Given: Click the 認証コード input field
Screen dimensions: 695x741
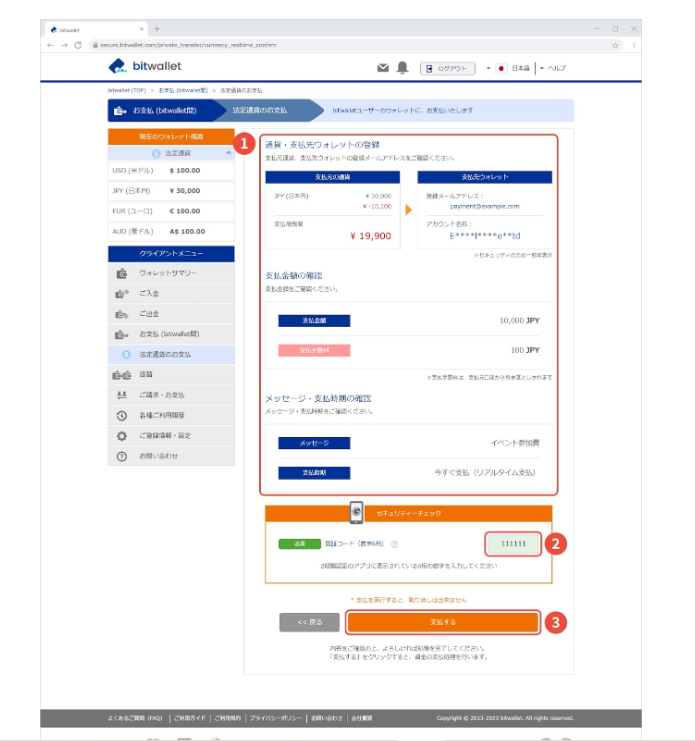Looking at the screenshot, I should (x=513, y=544).
